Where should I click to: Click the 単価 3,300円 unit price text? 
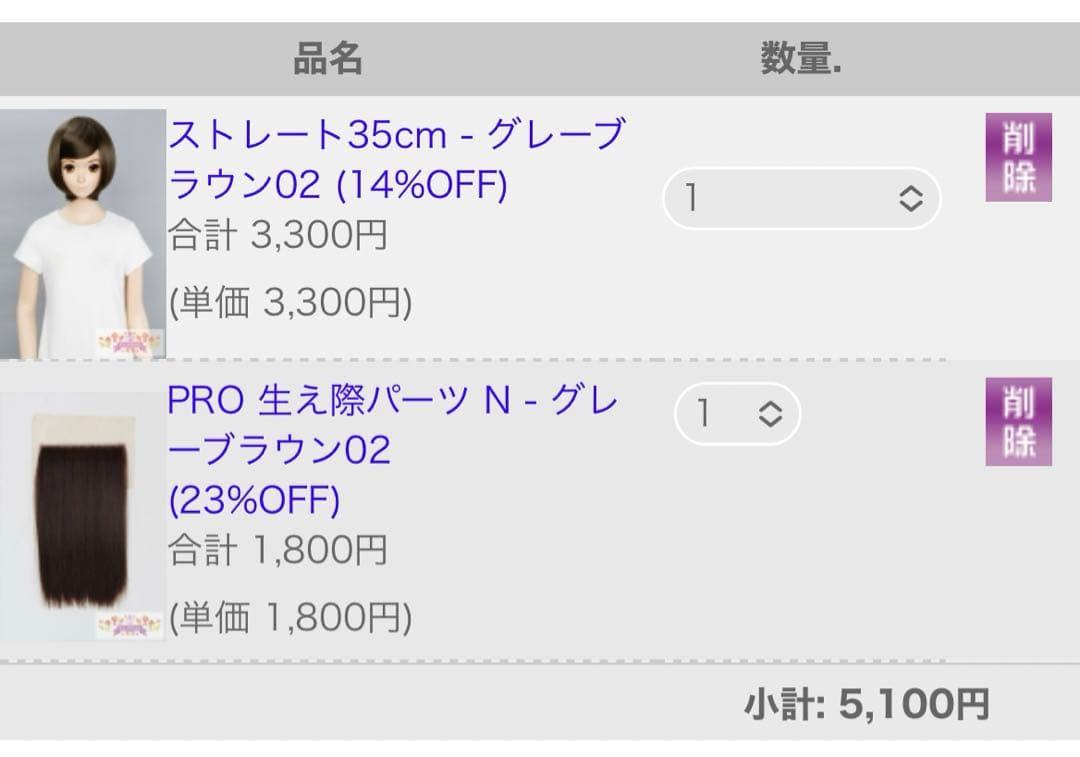pos(290,302)
